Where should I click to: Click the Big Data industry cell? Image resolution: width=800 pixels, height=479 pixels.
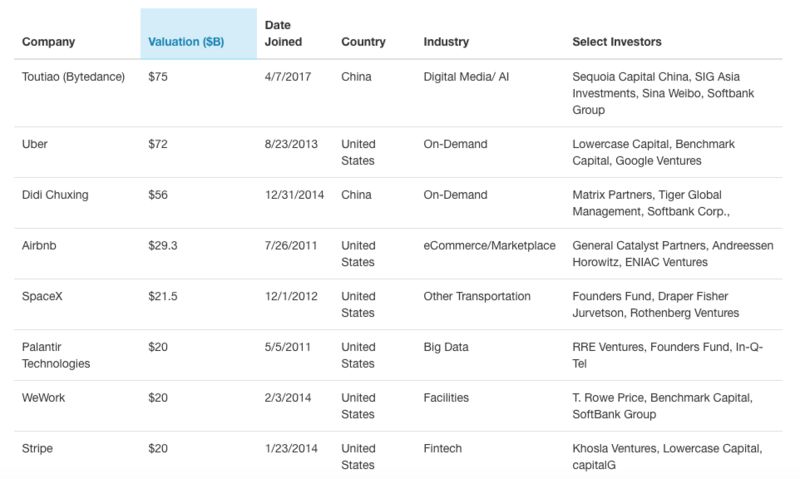(x=446, y=347)
